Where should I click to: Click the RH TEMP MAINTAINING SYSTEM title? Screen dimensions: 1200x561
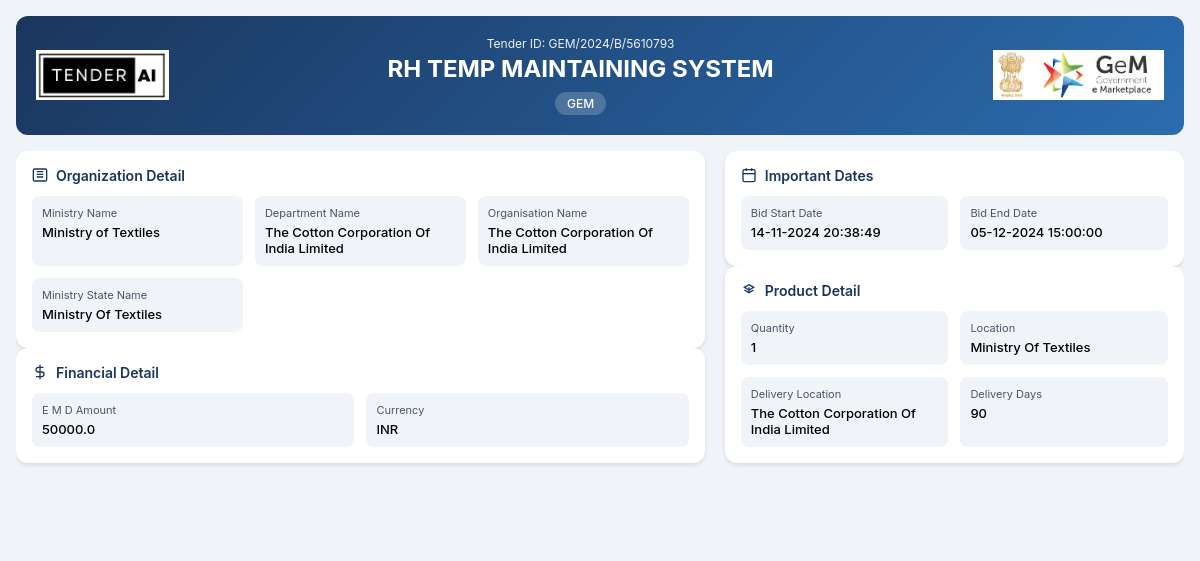point(580,69)
